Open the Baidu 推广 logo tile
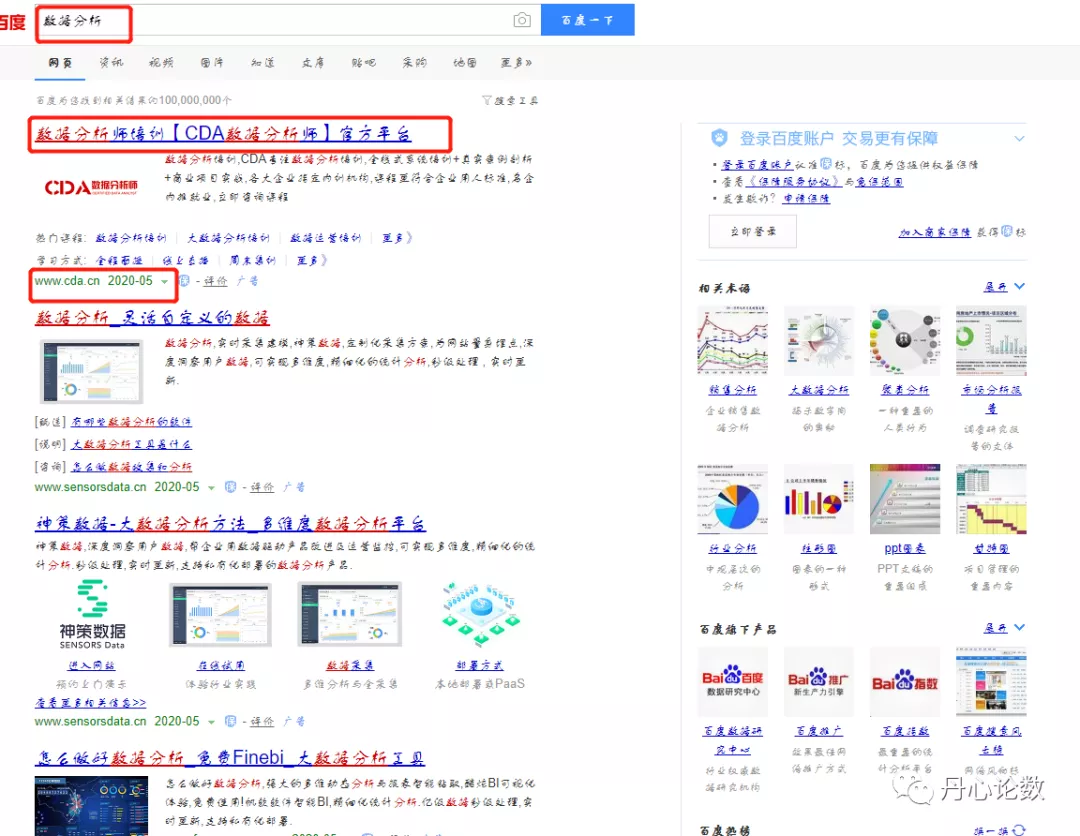1080x836 pixels. [818, 682]
